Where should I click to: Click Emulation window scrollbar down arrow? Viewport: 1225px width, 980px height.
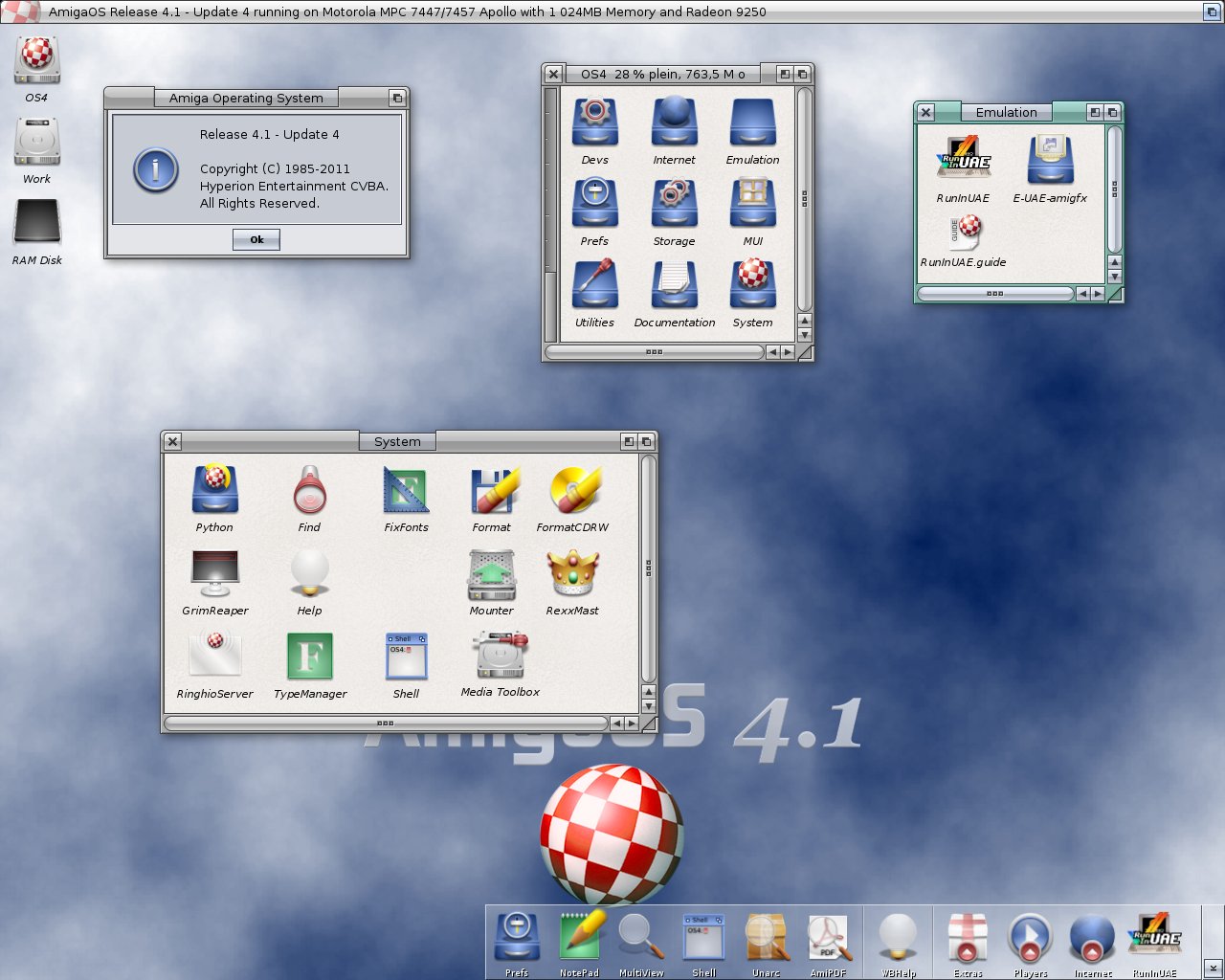(x=1114, y=278)
